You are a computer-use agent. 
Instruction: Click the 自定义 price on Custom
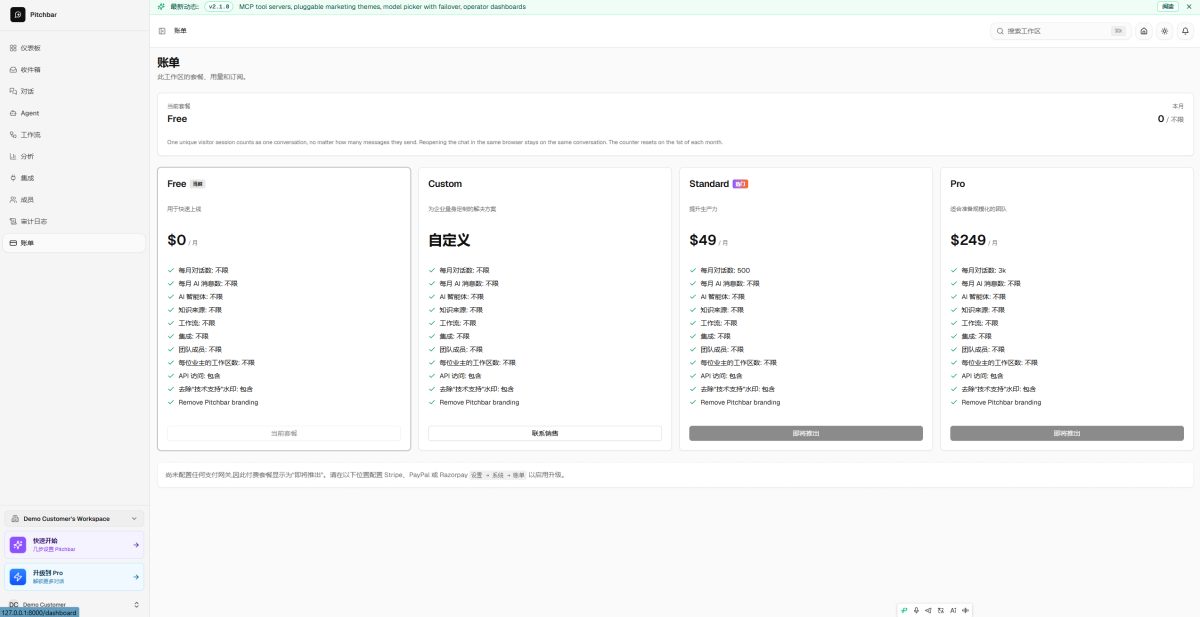pyautogui.click(x=449, y=240)
